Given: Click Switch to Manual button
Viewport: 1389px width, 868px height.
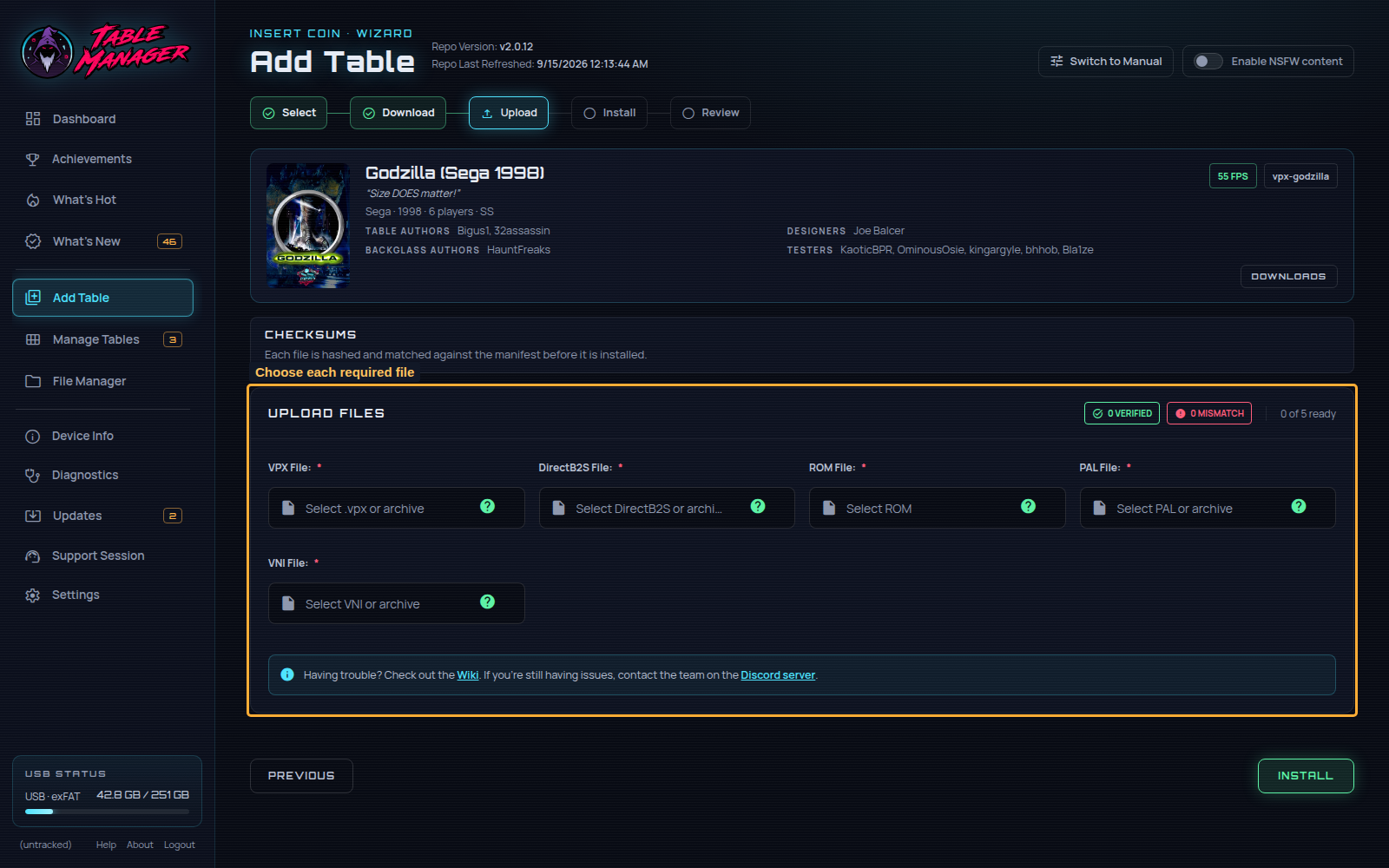Looking at the screenshot, I should [x=1106, y=62].
